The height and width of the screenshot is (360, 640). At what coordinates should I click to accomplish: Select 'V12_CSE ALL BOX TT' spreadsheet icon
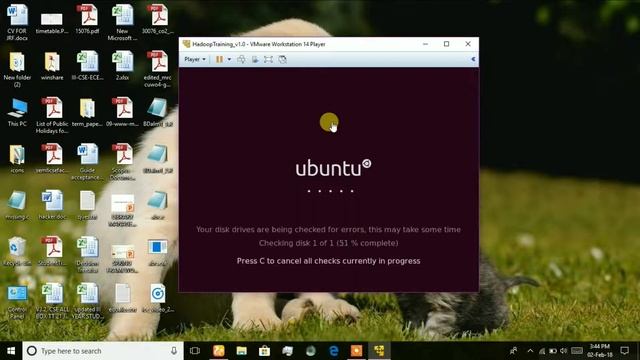pos(52,302)
